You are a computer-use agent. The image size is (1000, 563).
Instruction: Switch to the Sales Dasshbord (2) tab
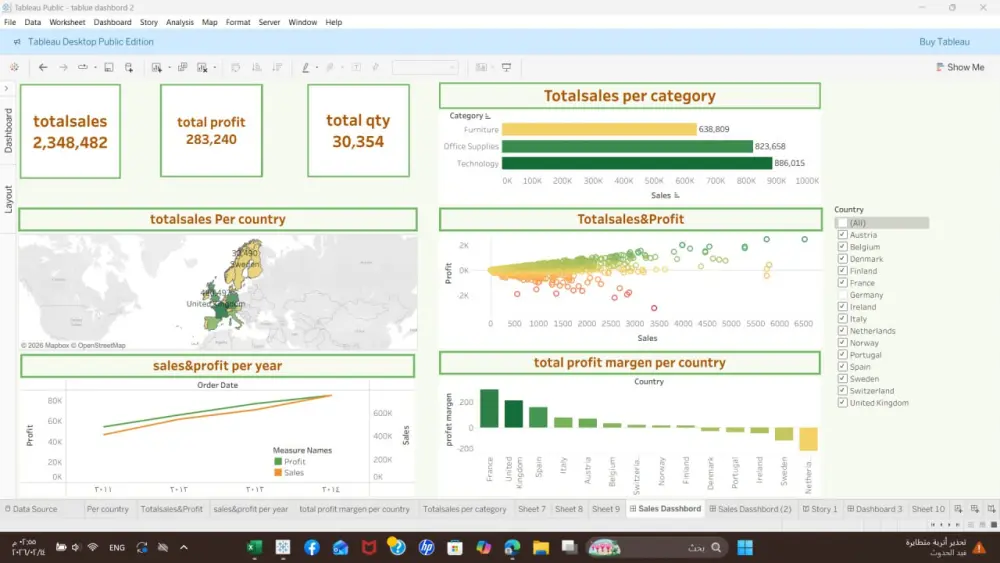pyautogui.click(x=749, y=509)
